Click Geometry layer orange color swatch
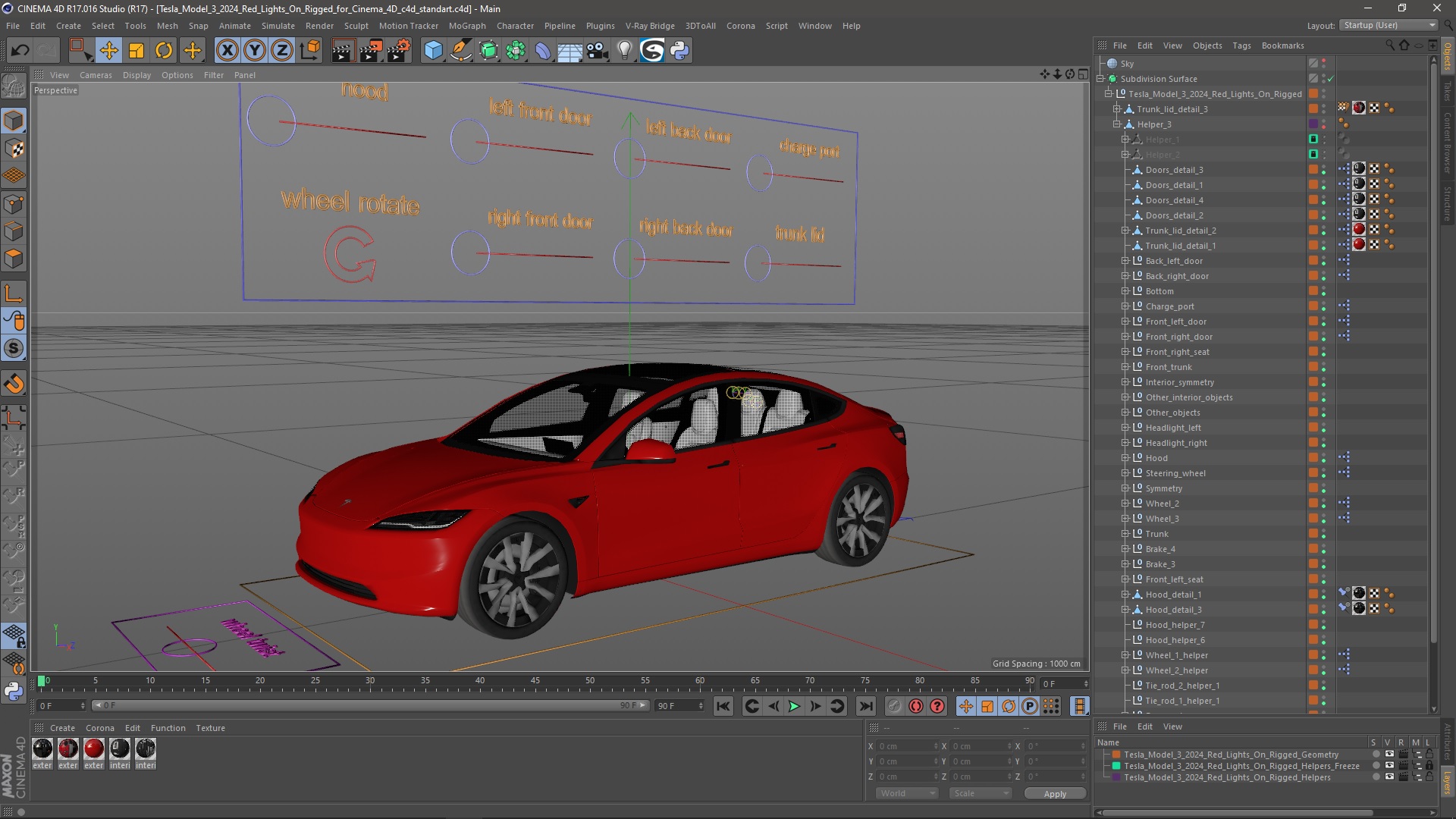This screenshot has height=819, width=1456. [1116, 755]
